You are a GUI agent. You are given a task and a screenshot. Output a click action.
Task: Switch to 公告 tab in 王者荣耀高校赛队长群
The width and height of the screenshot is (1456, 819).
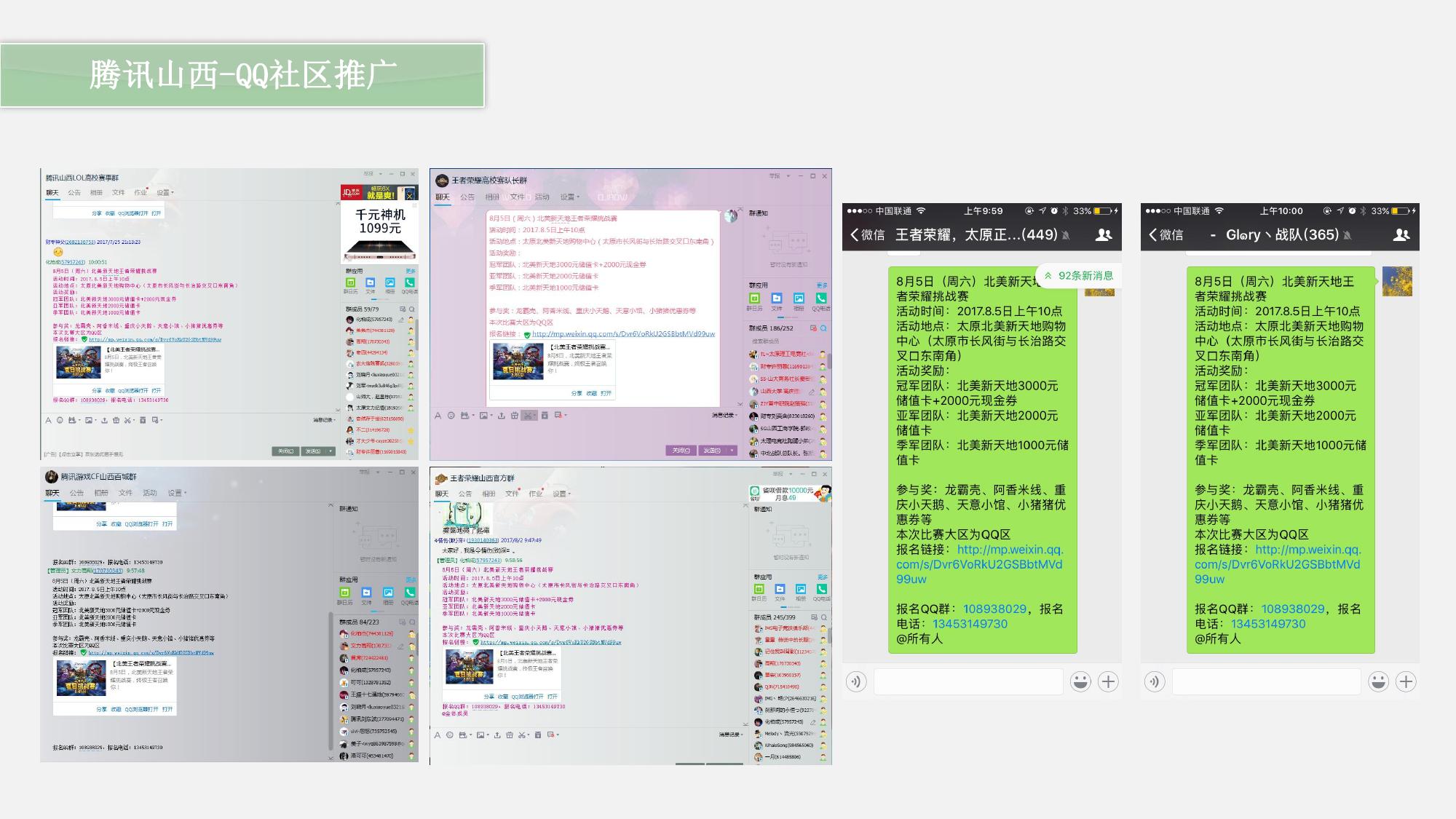467,197
